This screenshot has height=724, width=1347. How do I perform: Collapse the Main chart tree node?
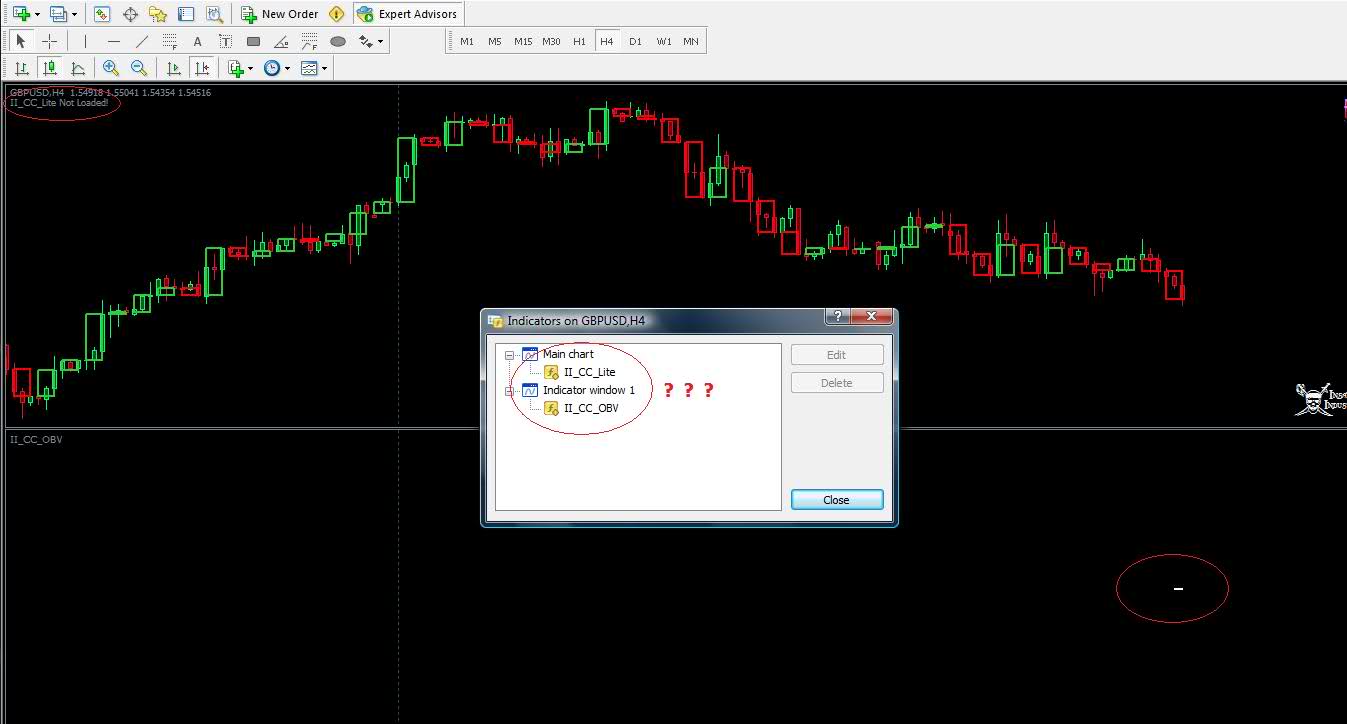coord(509,355)
